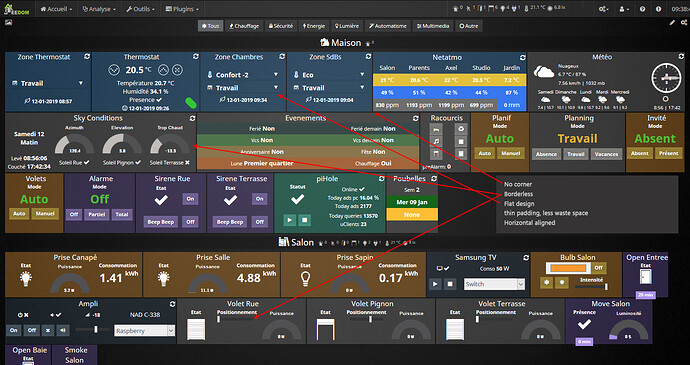
Task: Set Alarme mode to Partiel
Action: click(97, 214)
